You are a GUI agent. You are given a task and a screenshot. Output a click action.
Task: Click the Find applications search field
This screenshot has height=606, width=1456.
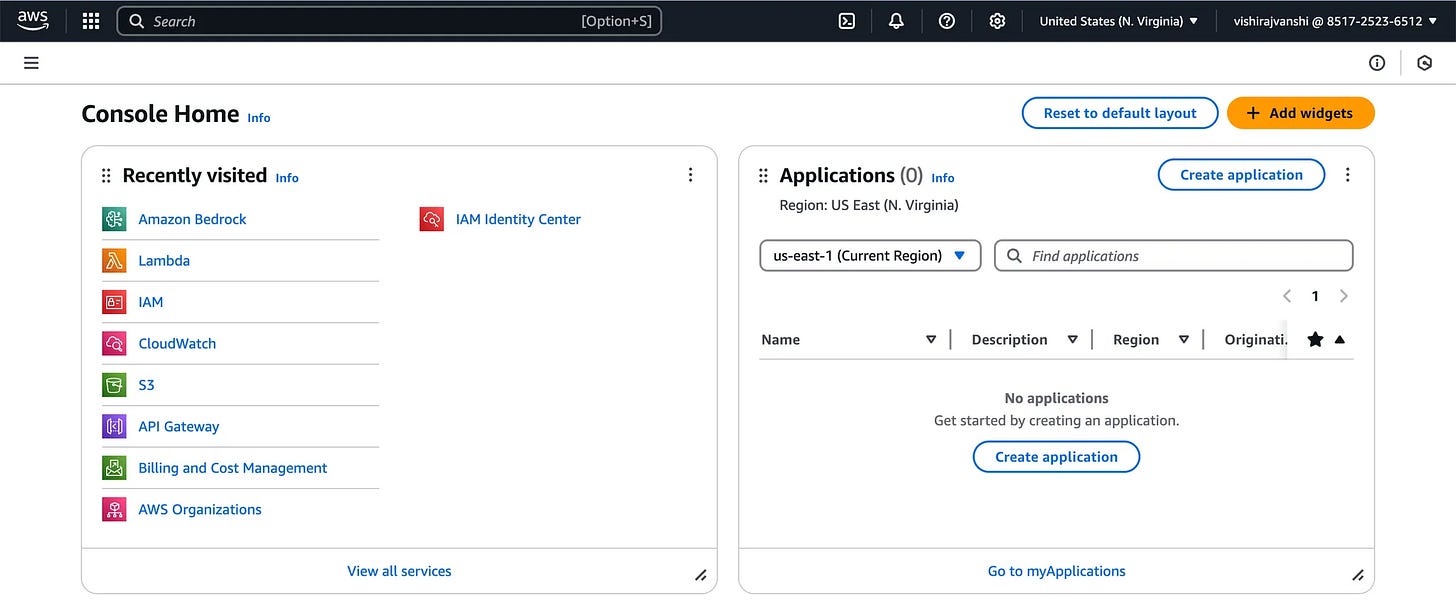1173,256
